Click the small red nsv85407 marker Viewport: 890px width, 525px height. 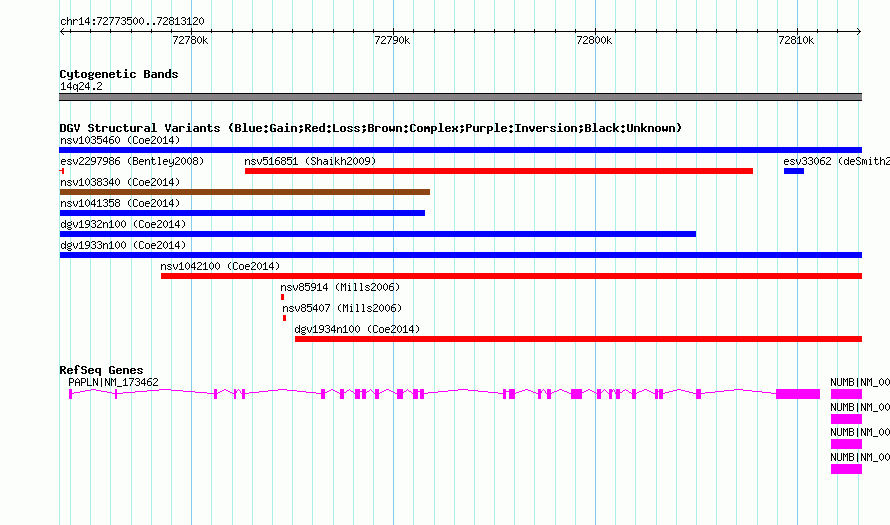coord(284,318)
